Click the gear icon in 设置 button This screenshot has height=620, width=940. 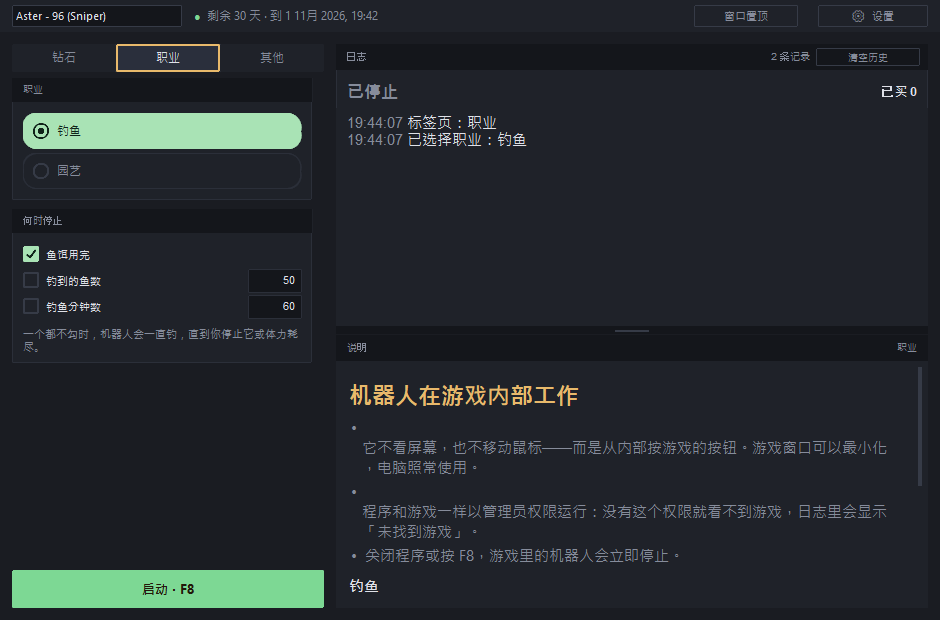click(858, 16)
